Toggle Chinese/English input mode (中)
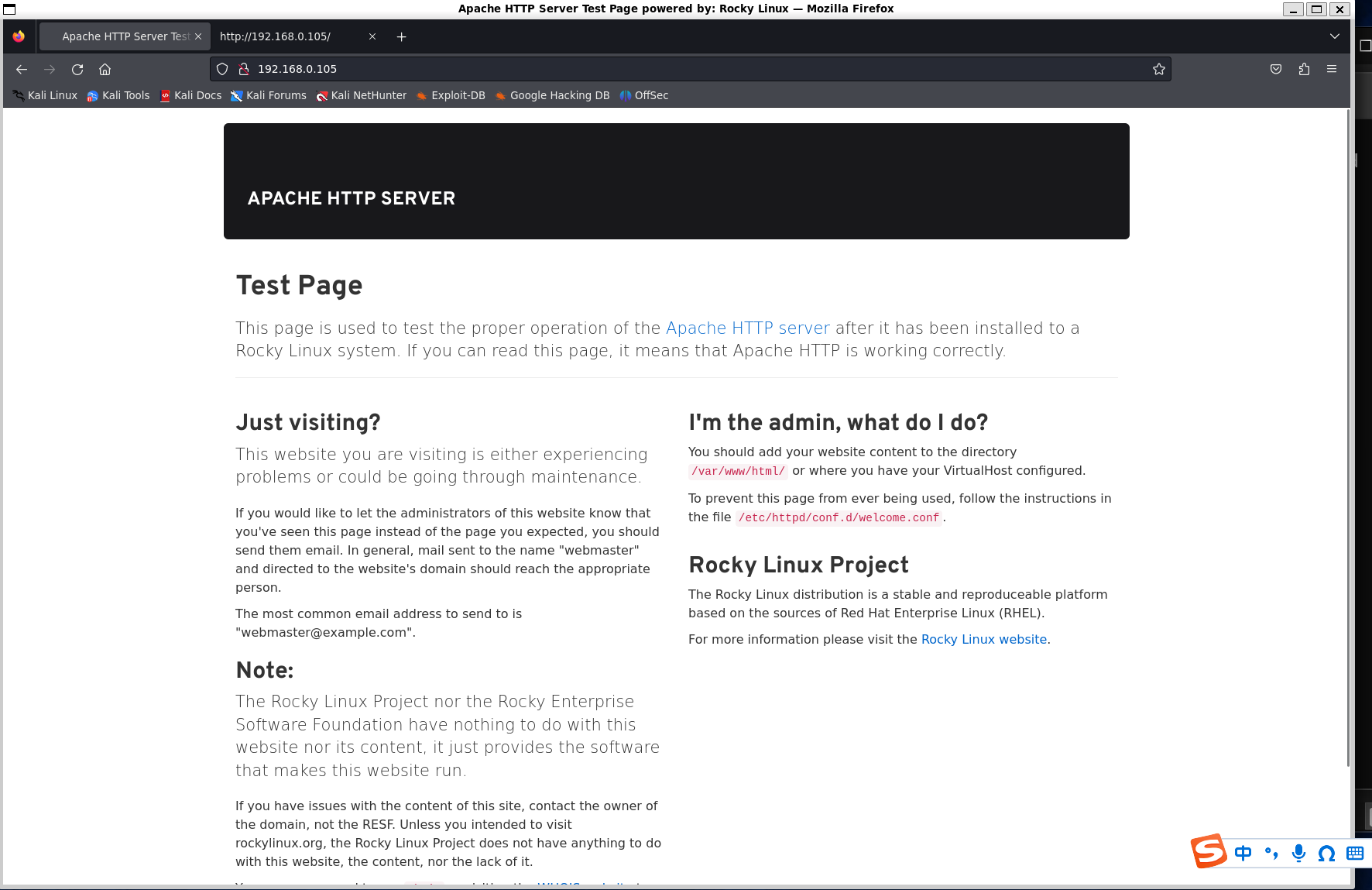 (x=1243, y=853)
